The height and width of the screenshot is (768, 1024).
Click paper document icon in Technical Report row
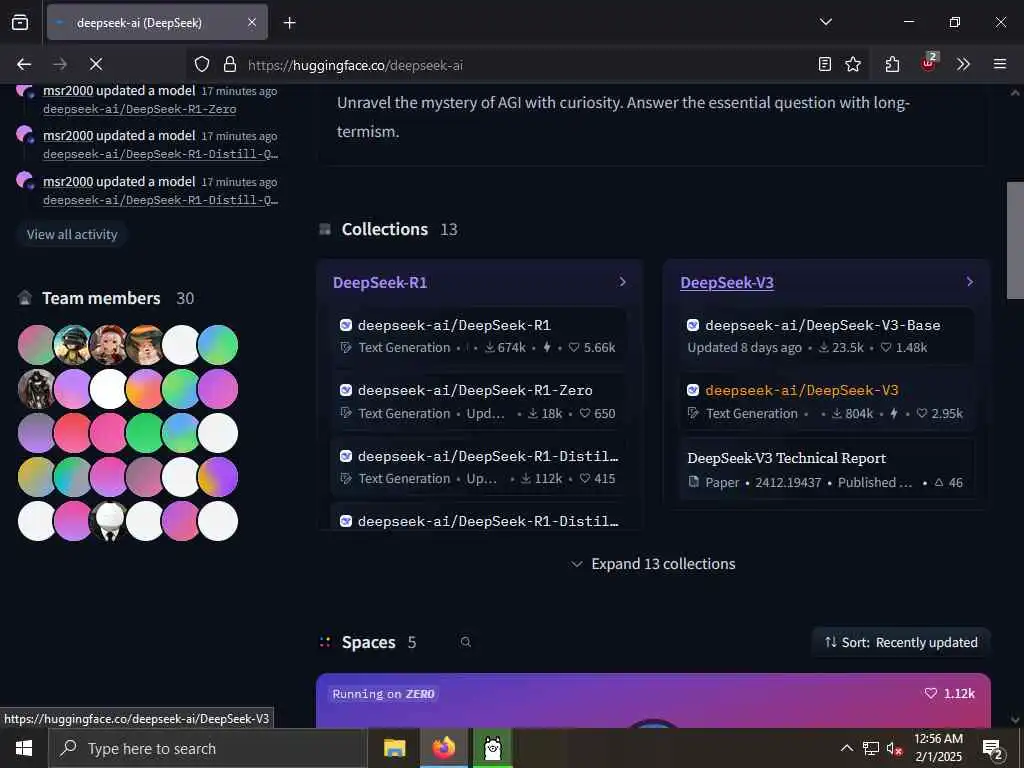[x=694, y=483]
